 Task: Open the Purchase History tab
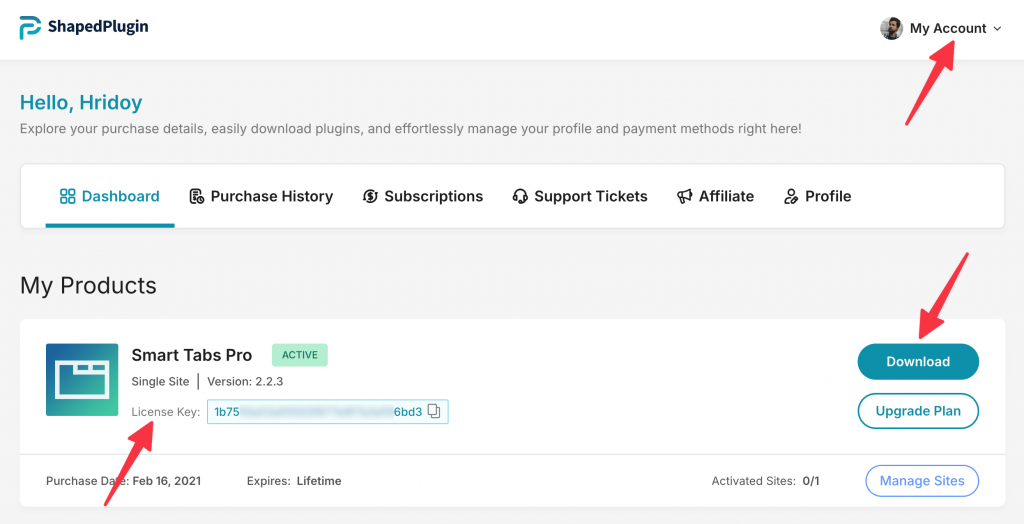261,196
